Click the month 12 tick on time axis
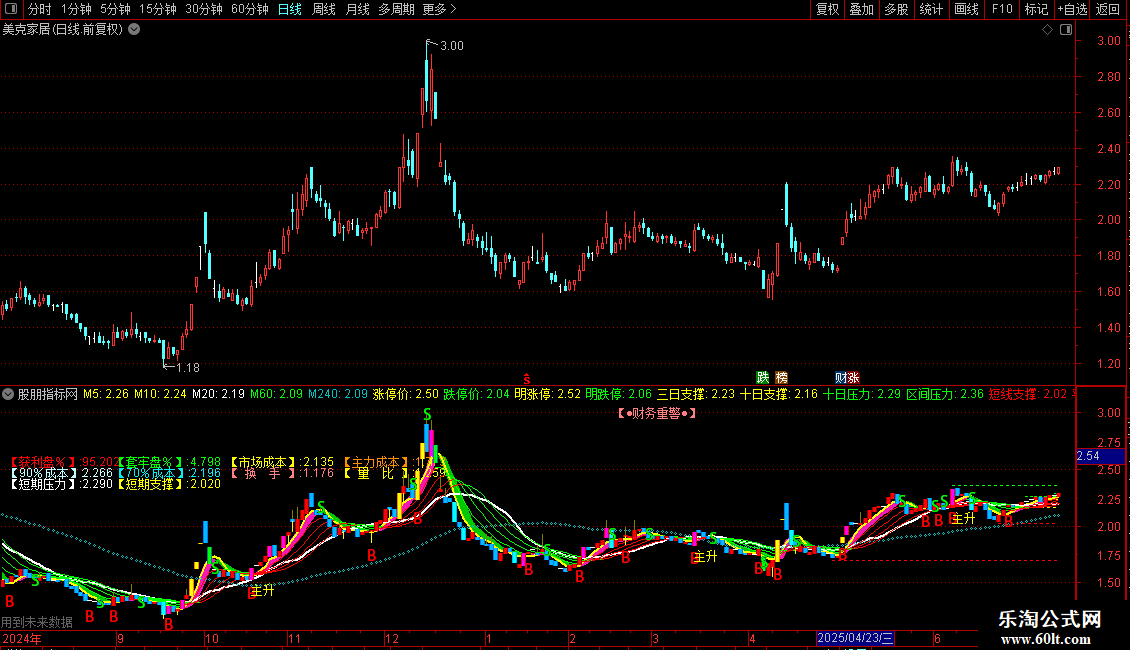This screenshot has width=1130, height=650. pos(391,638)
